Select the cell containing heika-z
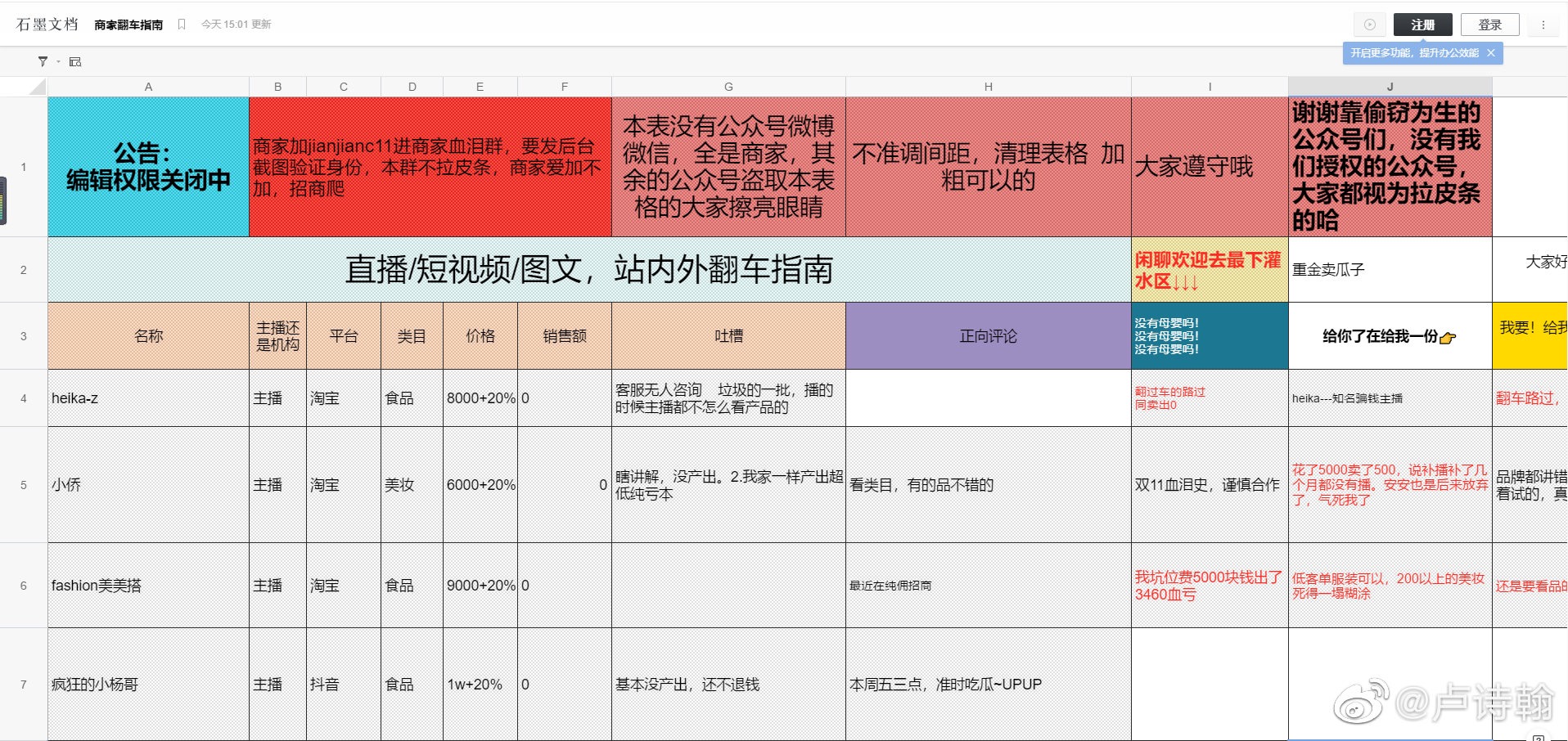Screen dimensions: 1568x741 pyautogui.click(x=148, y=398)
